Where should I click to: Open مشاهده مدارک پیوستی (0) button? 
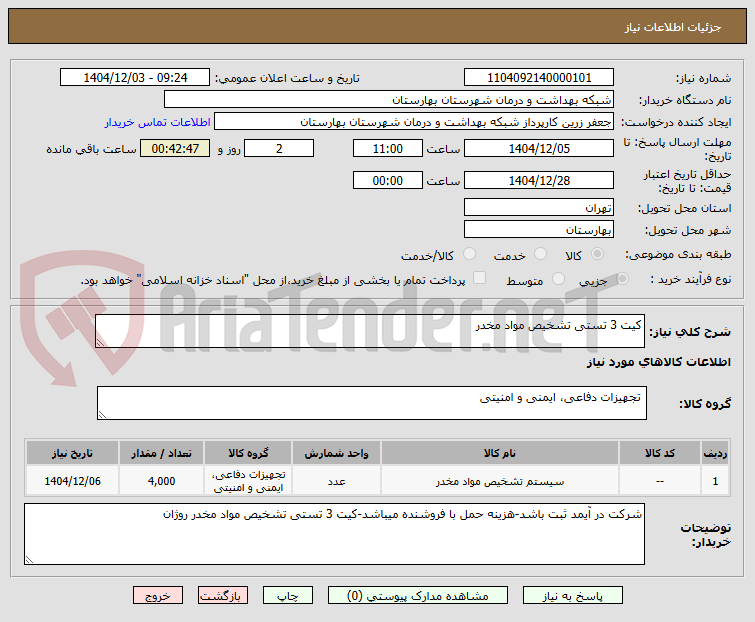pos(417,596)
